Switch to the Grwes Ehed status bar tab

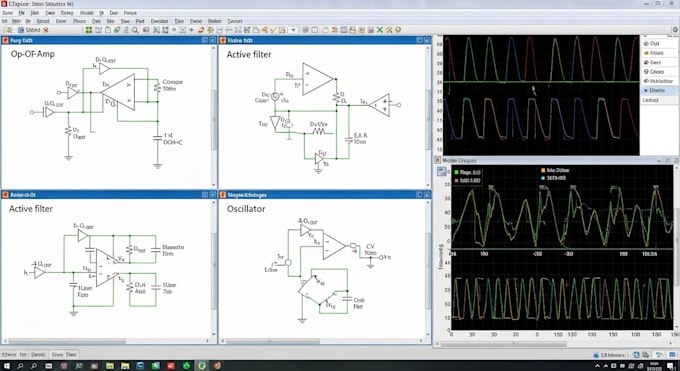(x=64, y=355)
